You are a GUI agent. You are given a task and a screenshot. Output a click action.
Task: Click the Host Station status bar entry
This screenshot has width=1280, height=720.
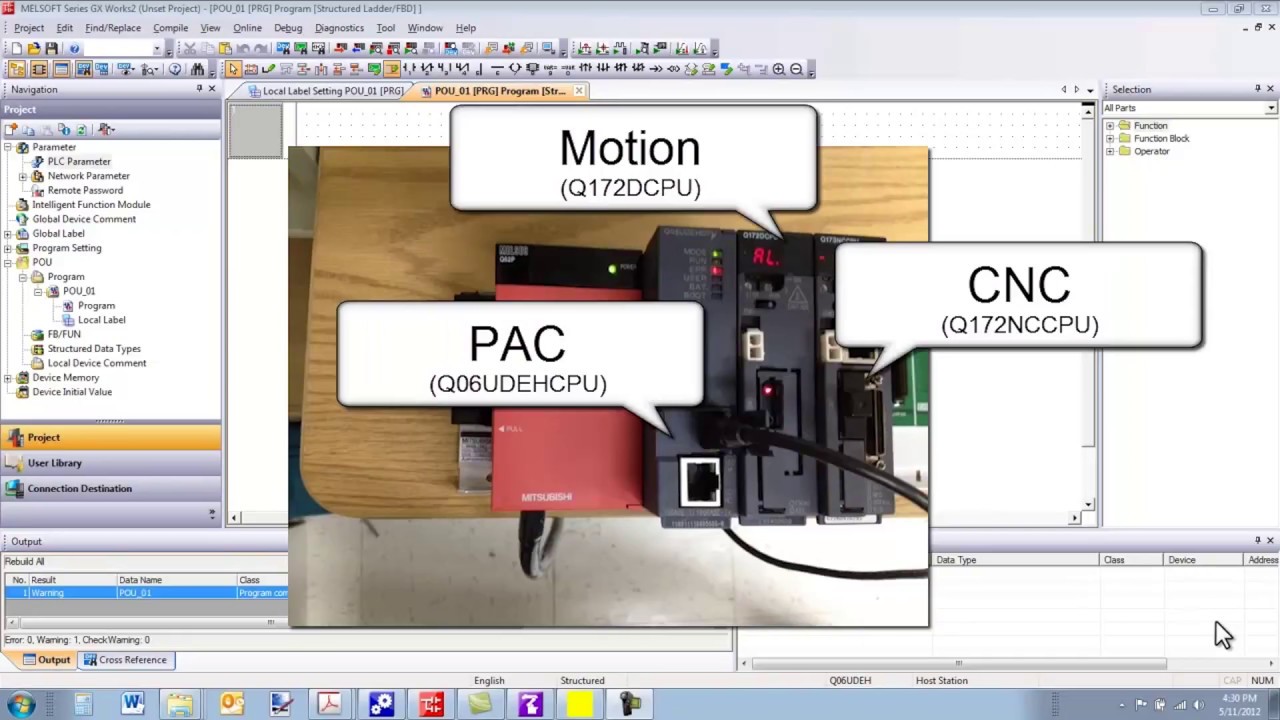click(942, 681)
